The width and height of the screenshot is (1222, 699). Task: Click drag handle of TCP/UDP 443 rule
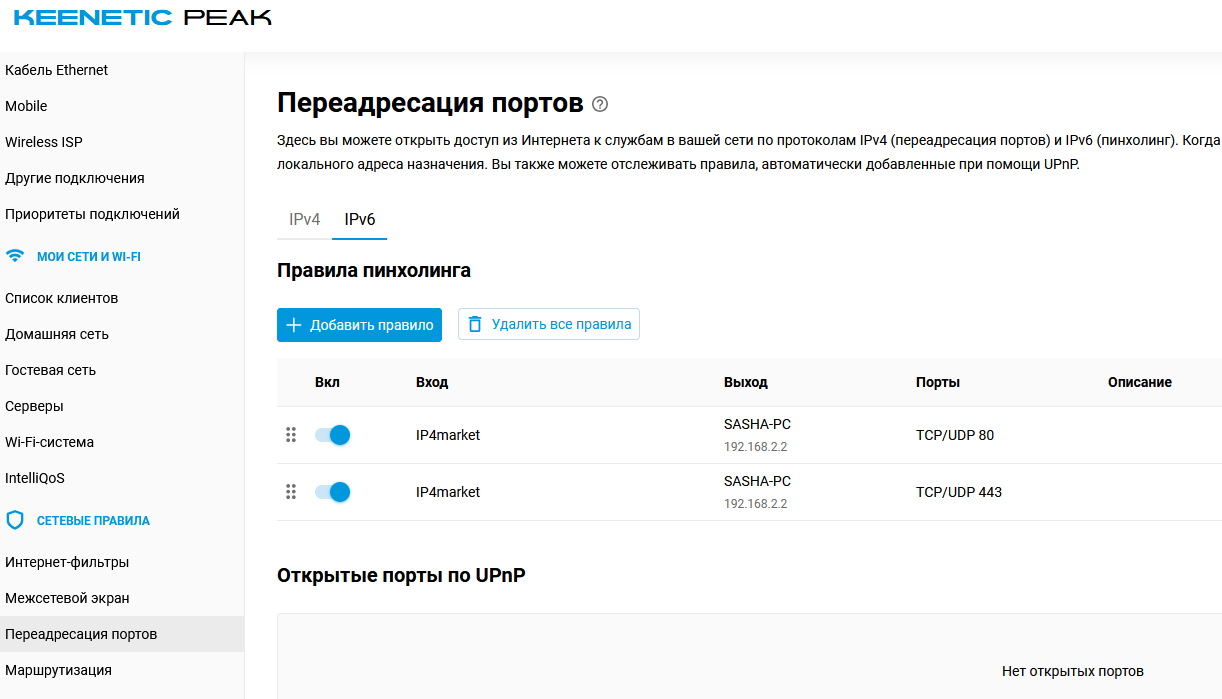click(291, 492)
